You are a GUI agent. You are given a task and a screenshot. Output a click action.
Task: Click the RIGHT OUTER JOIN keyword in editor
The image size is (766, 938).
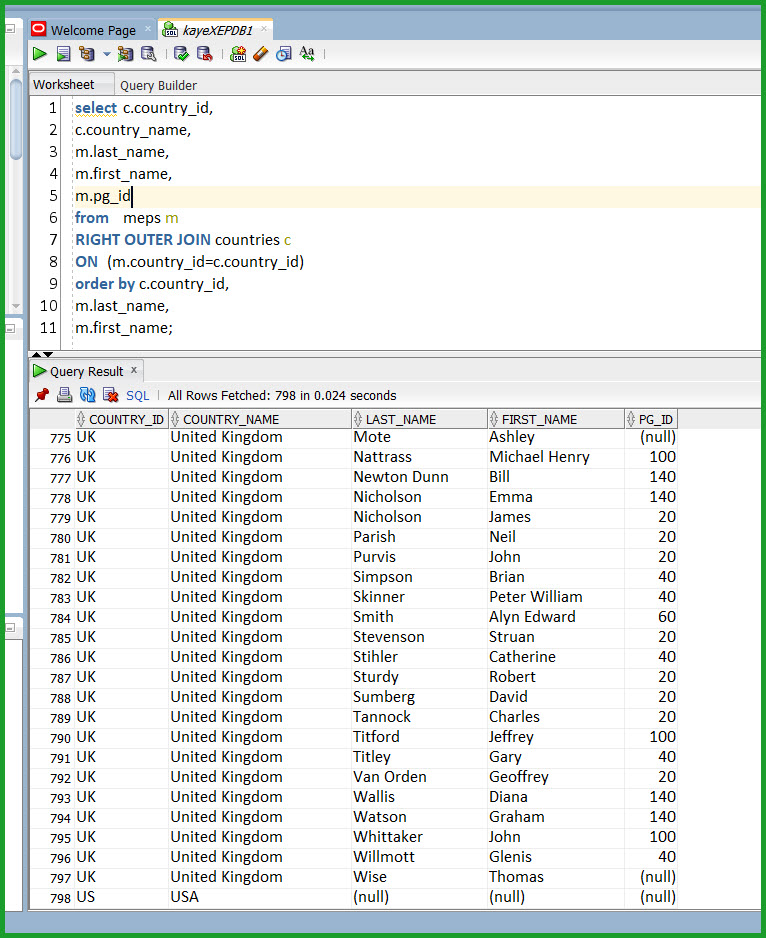click(x=143, y=240)
